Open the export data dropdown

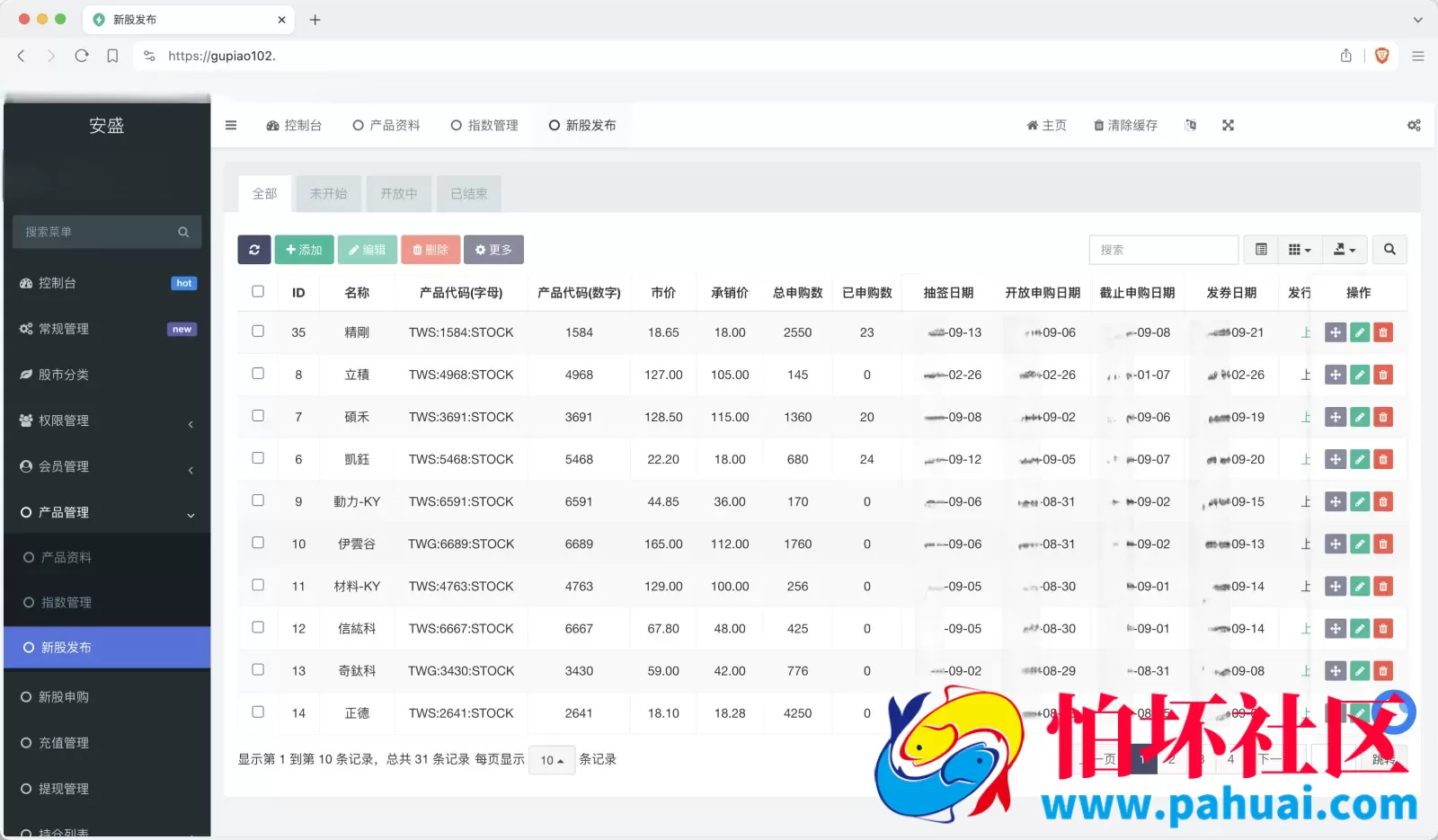1345,250
